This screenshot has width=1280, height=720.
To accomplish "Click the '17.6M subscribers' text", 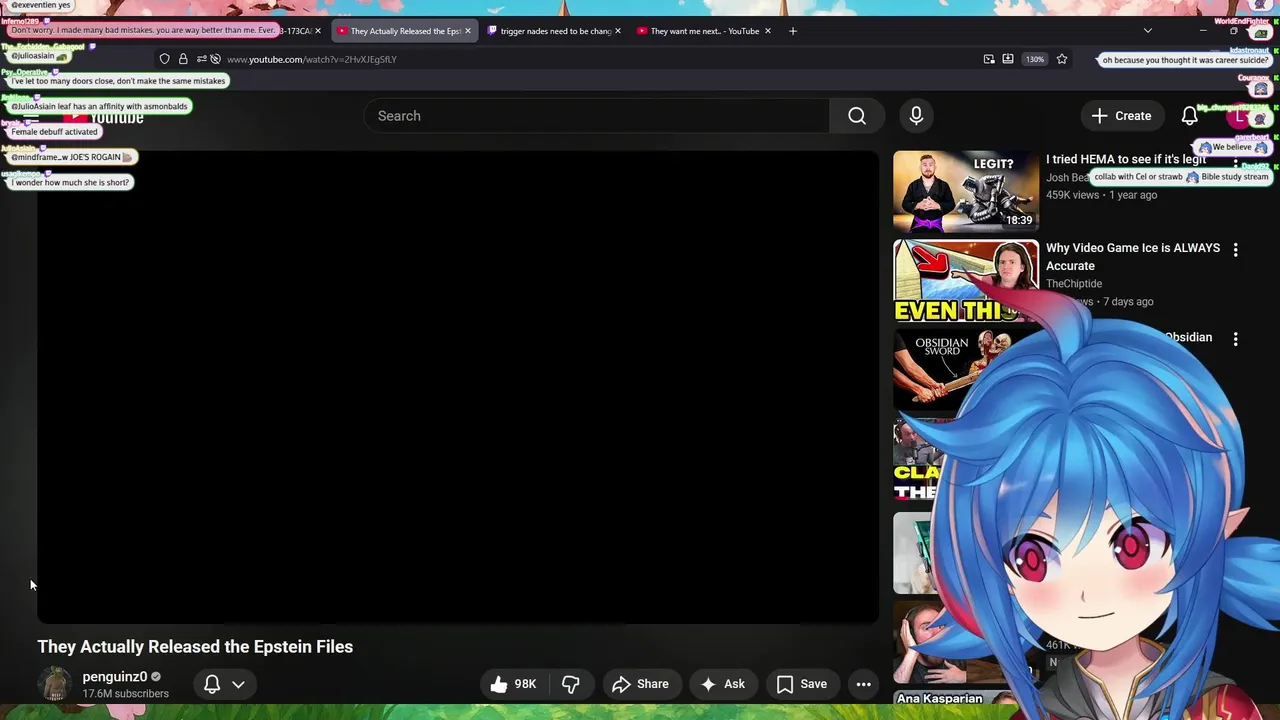I will click(x=125, y=694).
